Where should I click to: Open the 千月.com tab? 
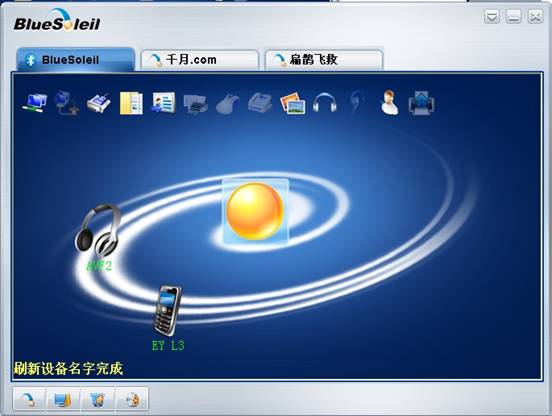(200, 60)
